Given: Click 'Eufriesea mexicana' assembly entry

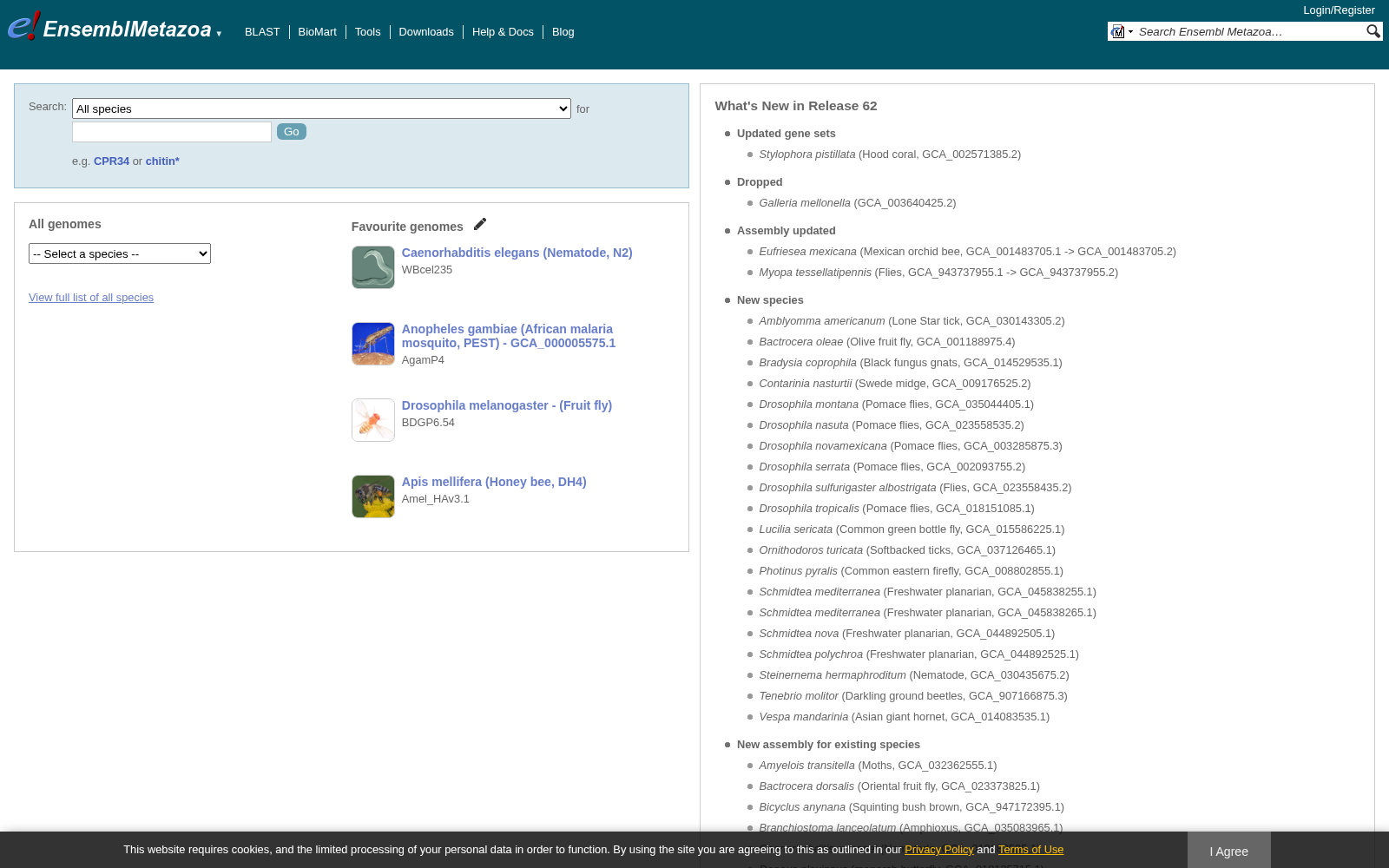Looking at the screenshot, I should pos(967,252).
